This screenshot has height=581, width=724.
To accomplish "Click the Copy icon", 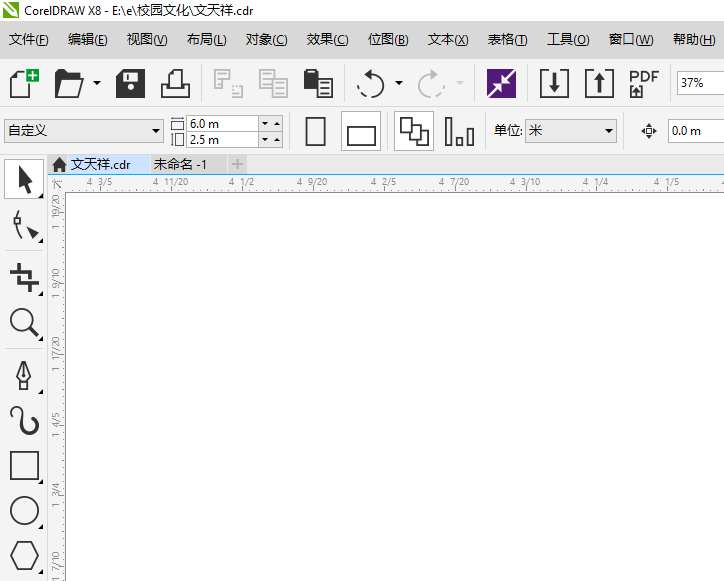I will pos(273,83).
